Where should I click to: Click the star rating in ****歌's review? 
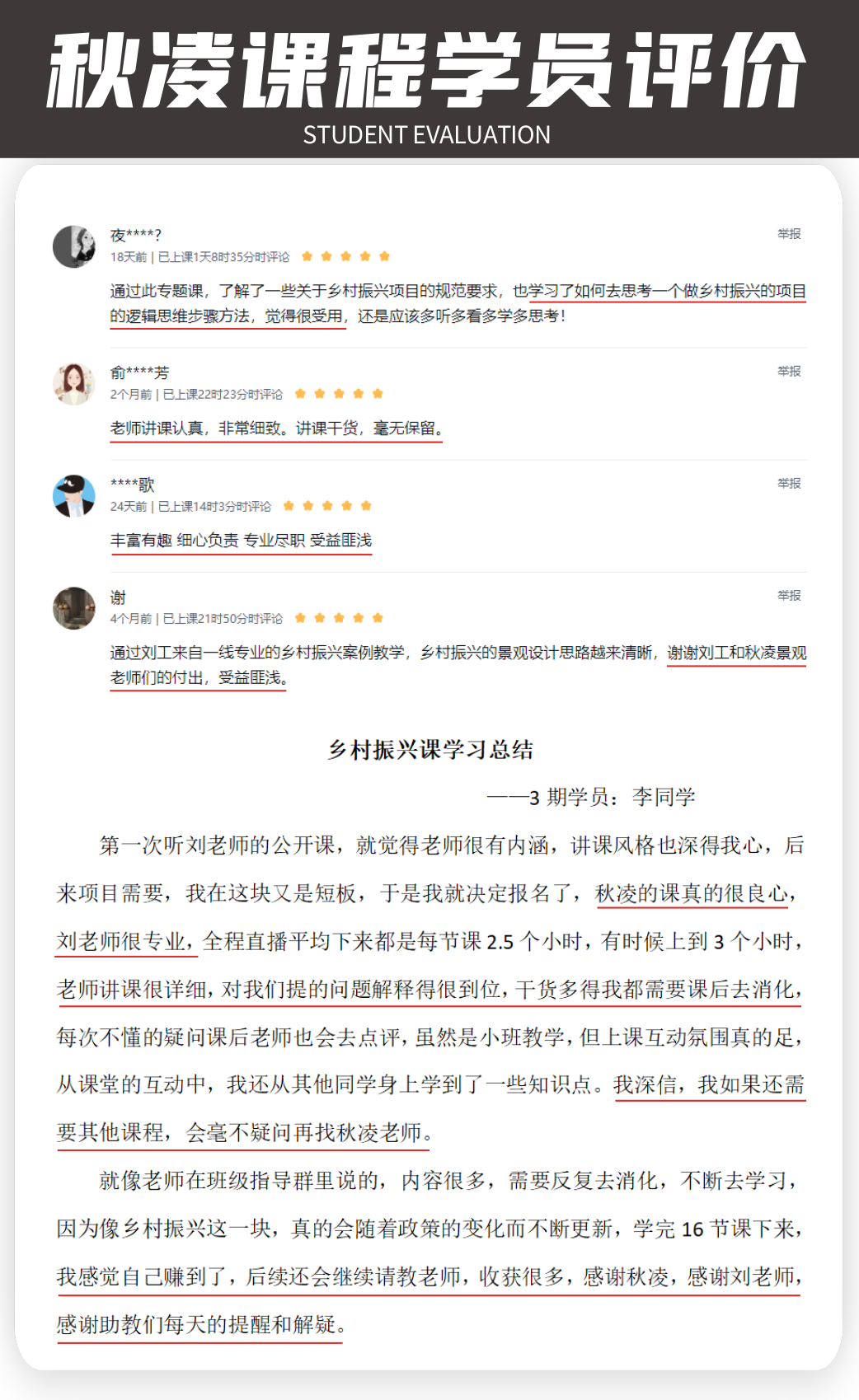coord(327,506)
